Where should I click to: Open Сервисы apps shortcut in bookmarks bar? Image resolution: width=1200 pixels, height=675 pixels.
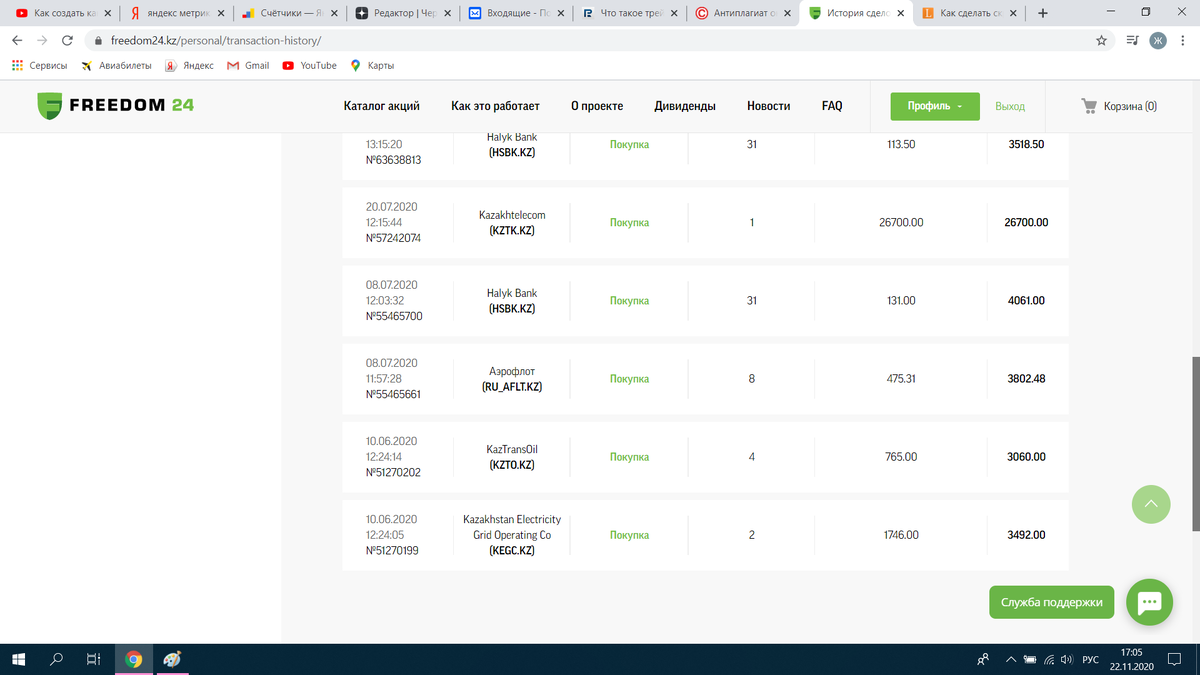click(39, 65)
